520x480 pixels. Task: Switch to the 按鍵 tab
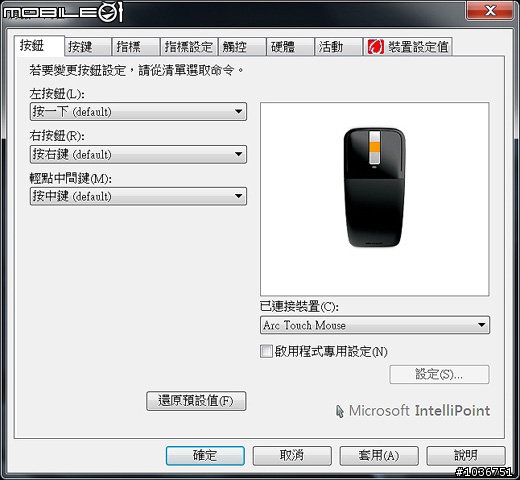87,47
